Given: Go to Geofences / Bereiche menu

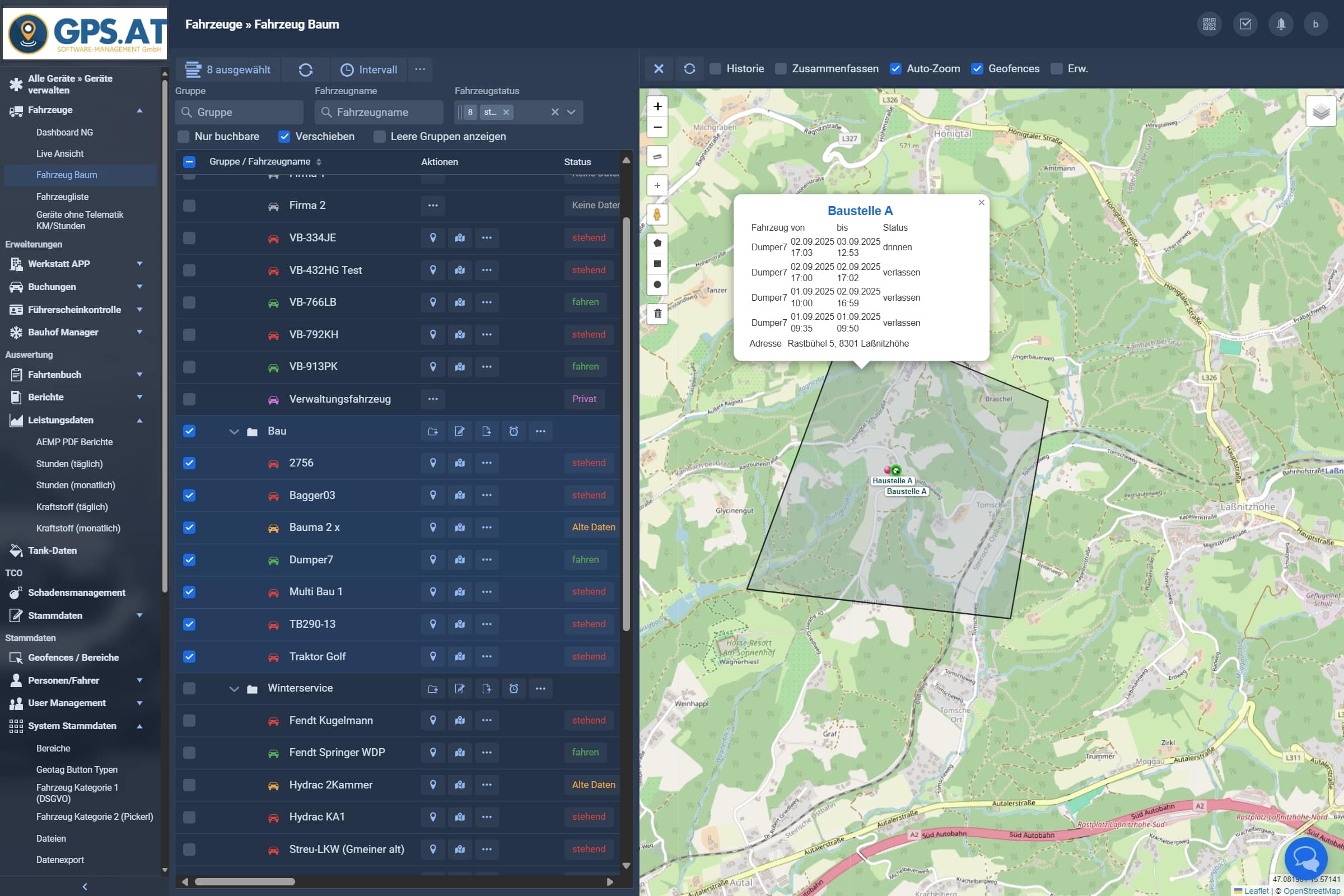Looking at the screenshot, I should click(73, 657).
